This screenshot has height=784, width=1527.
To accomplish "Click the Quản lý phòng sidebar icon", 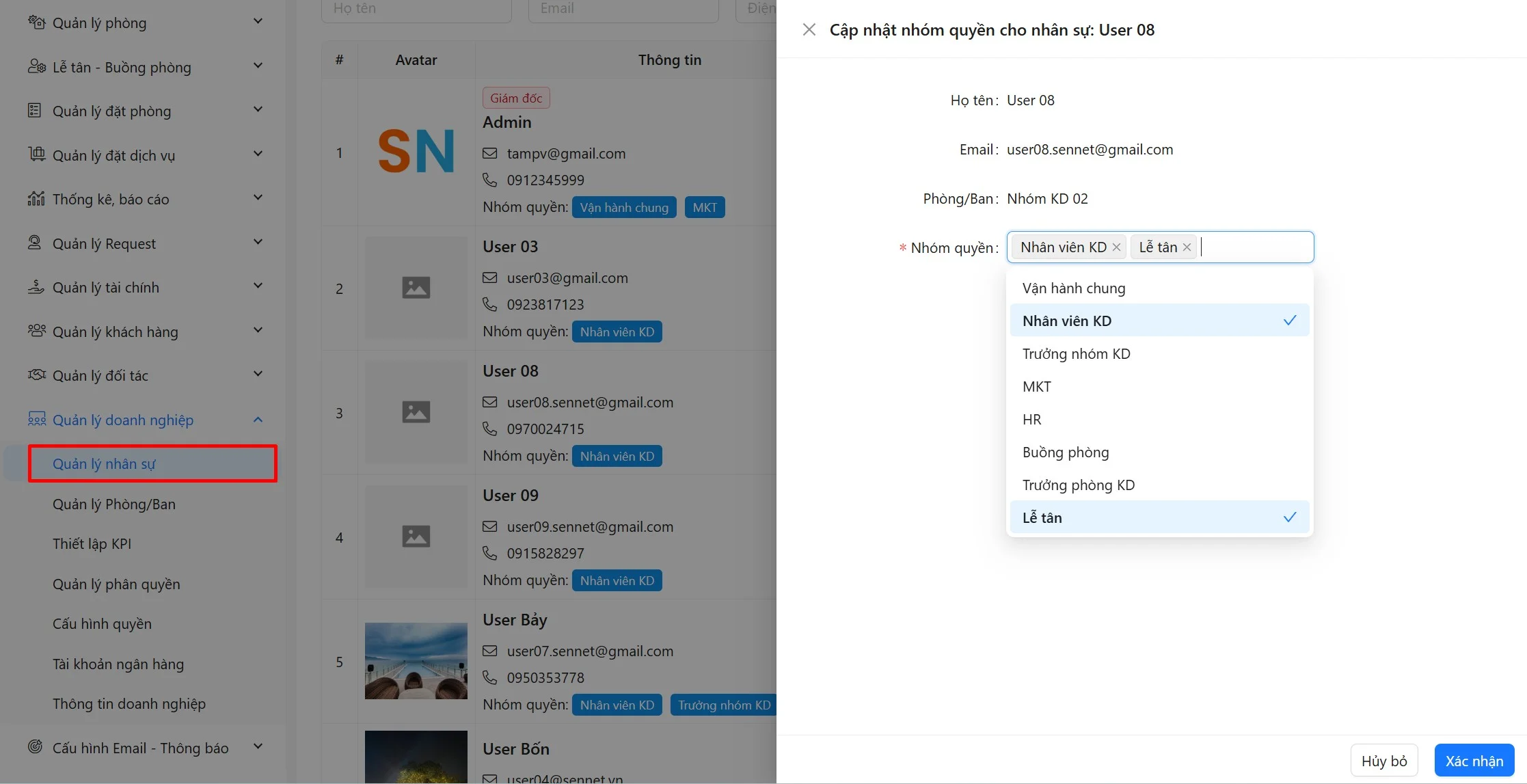I will pos(36,23).
